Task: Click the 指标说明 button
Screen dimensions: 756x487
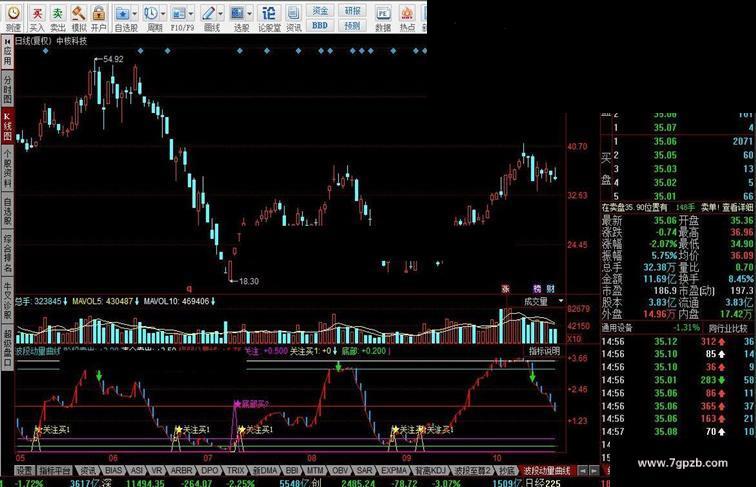Action: (544, 351)
